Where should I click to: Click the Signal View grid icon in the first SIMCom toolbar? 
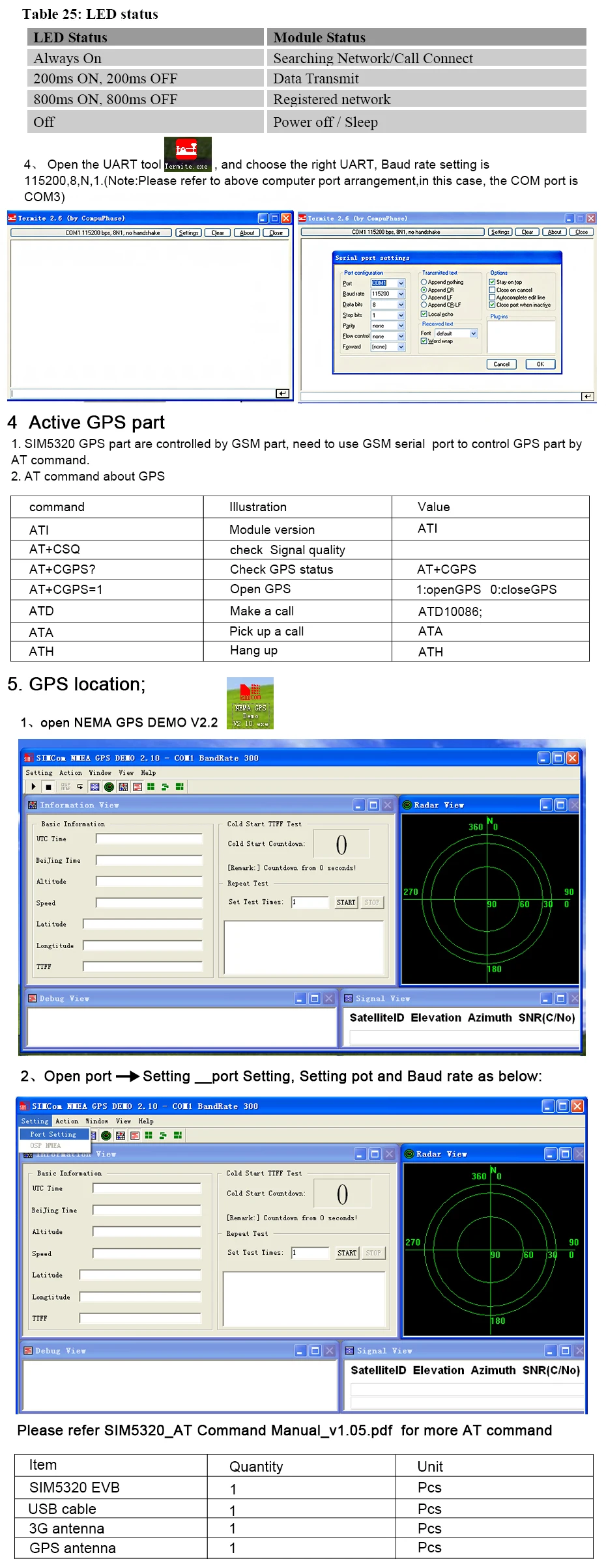coord(123,787)
